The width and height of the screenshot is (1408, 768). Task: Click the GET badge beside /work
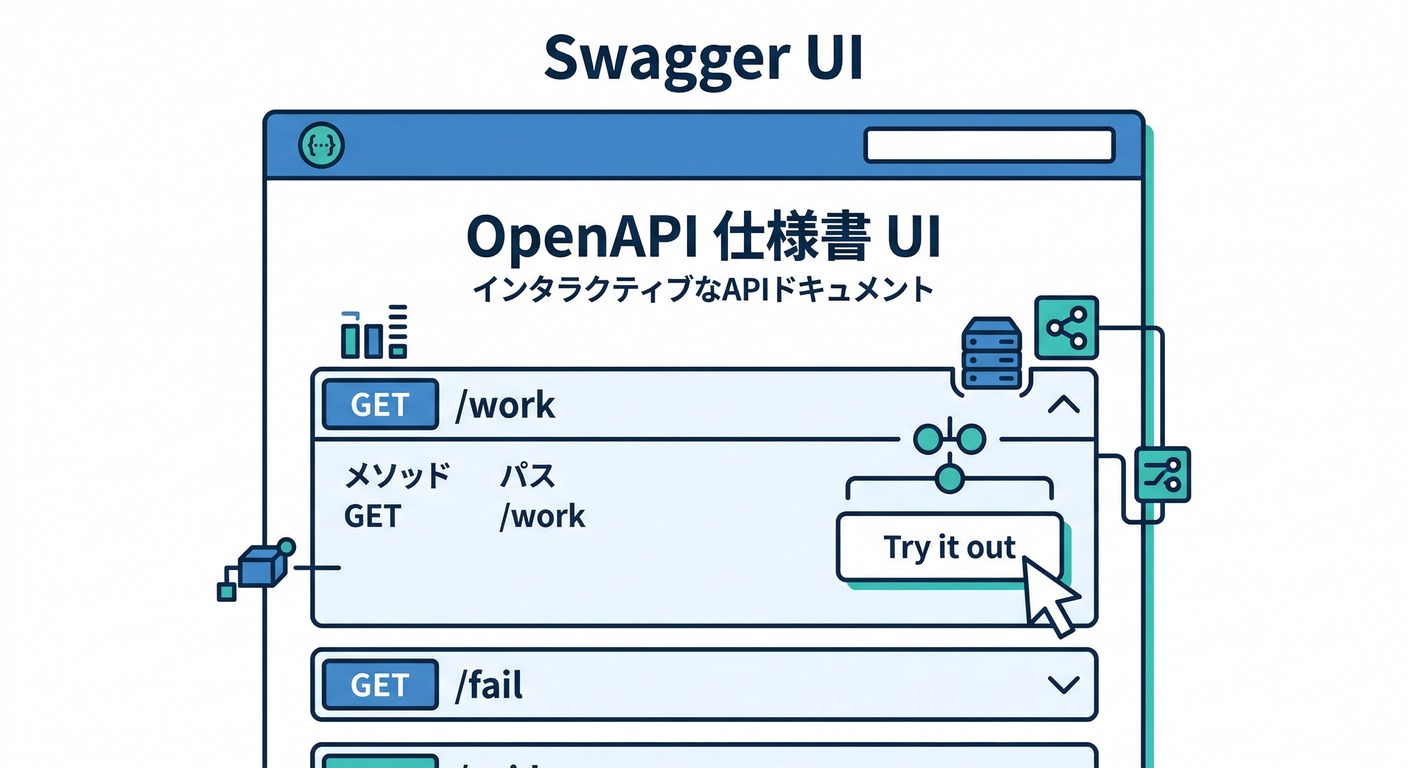(x=381, y=405)
